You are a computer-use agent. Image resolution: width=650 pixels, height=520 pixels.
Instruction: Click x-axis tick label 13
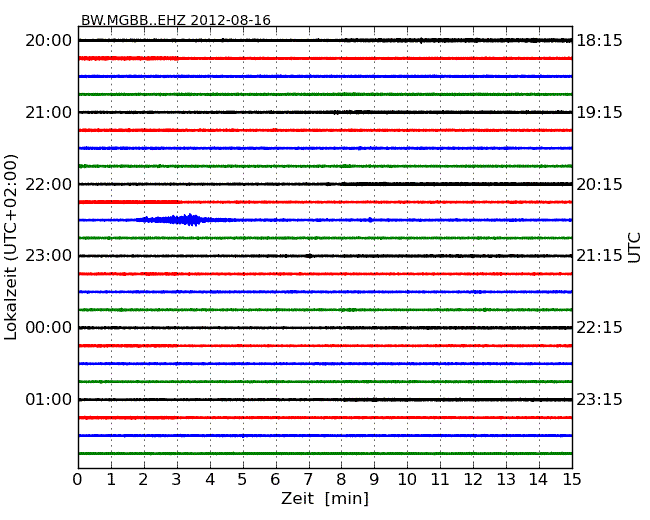tap(506, 479)
